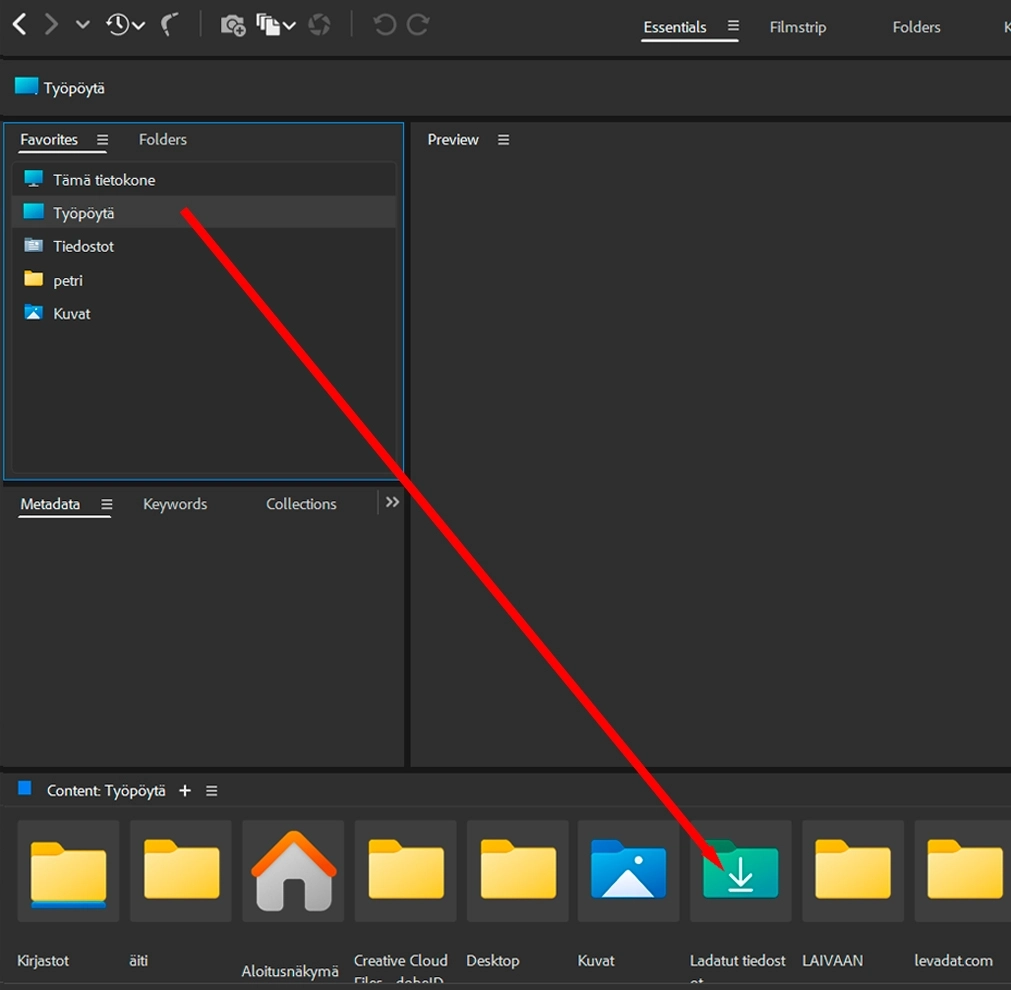Select the Aloitusnäkymä home thumbnail

coord(293,871)
